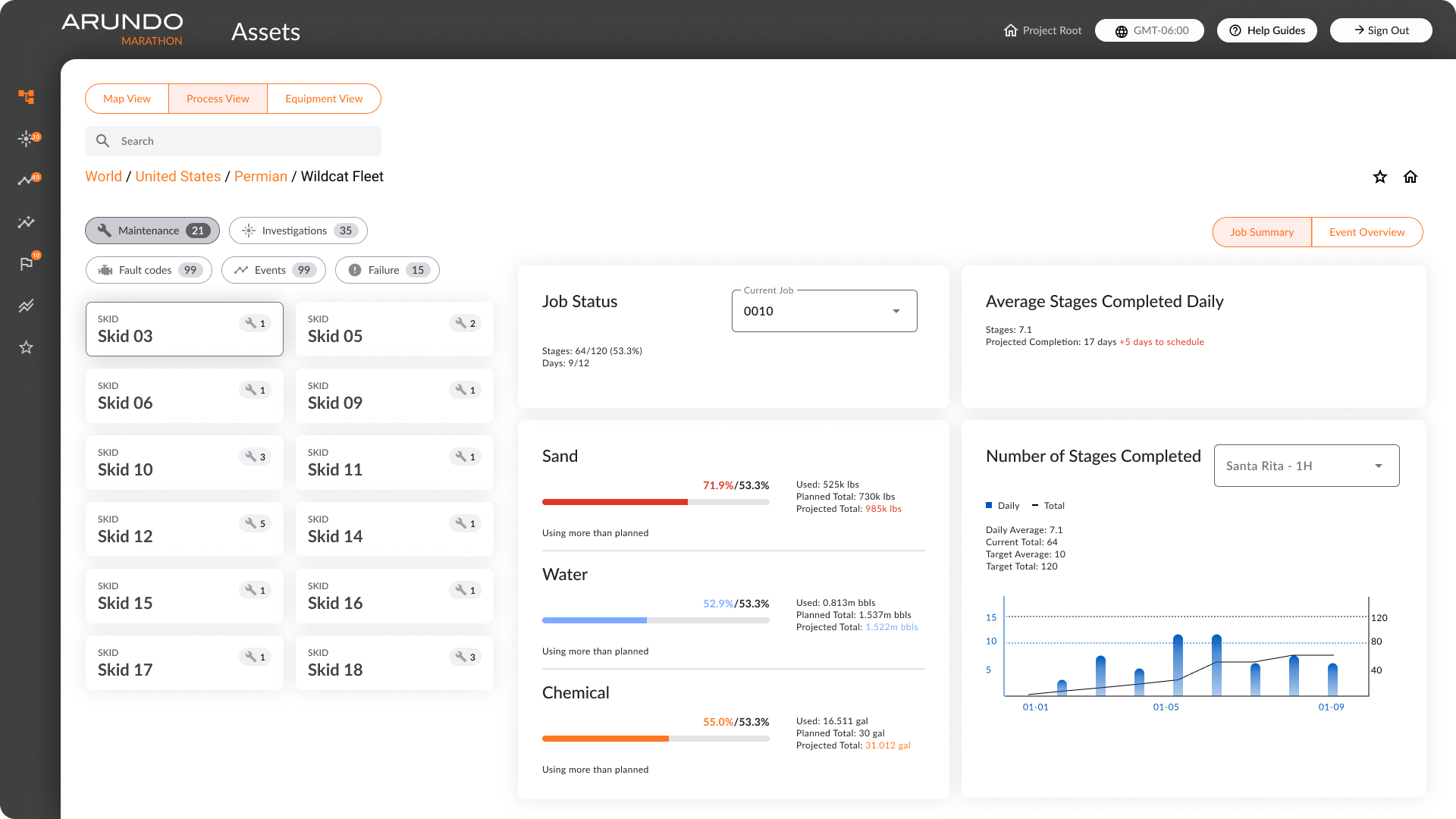Open the flag sidebar icon
The image size is (1456, 819).
tap(27, 263)
